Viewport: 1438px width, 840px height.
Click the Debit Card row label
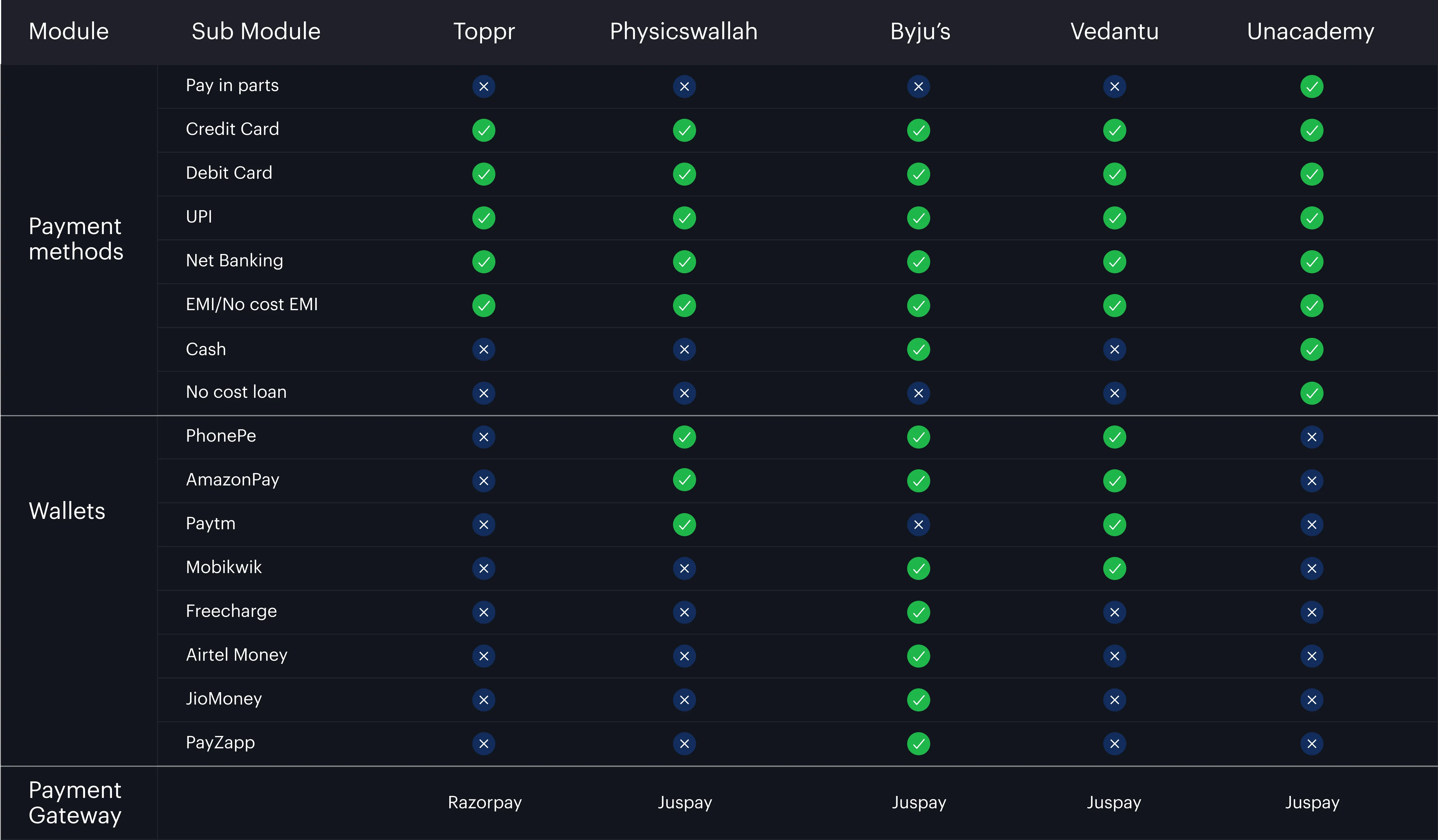pos(229,173)
